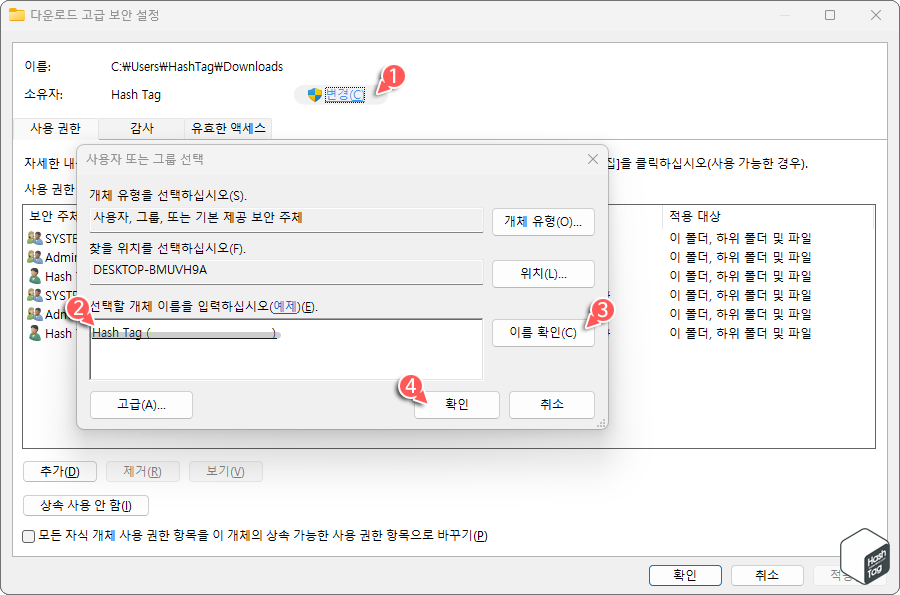
Task: Select the 사용 권한 tab
Action: [55, 129]
